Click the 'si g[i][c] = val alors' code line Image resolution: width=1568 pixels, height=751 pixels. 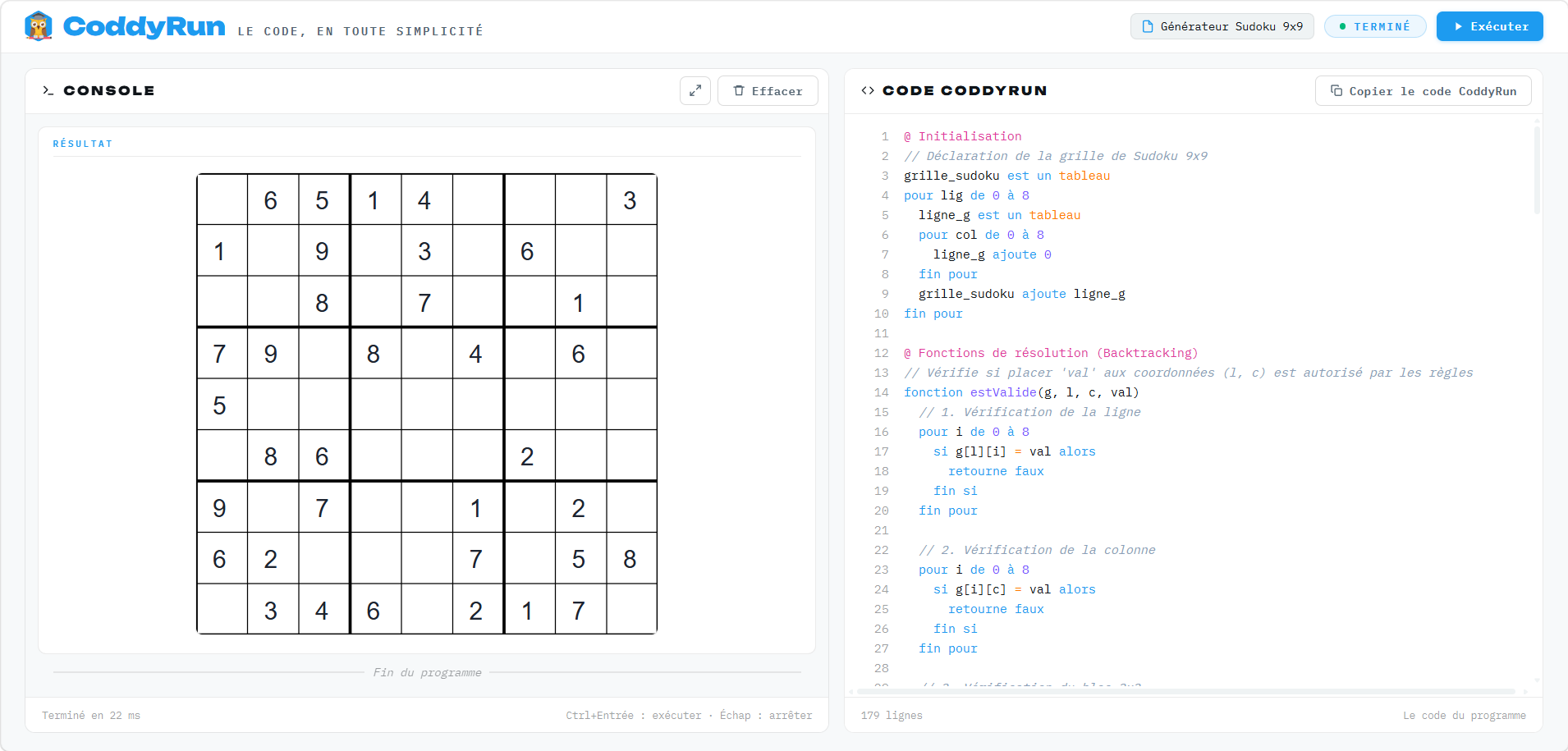point(1015,589)
